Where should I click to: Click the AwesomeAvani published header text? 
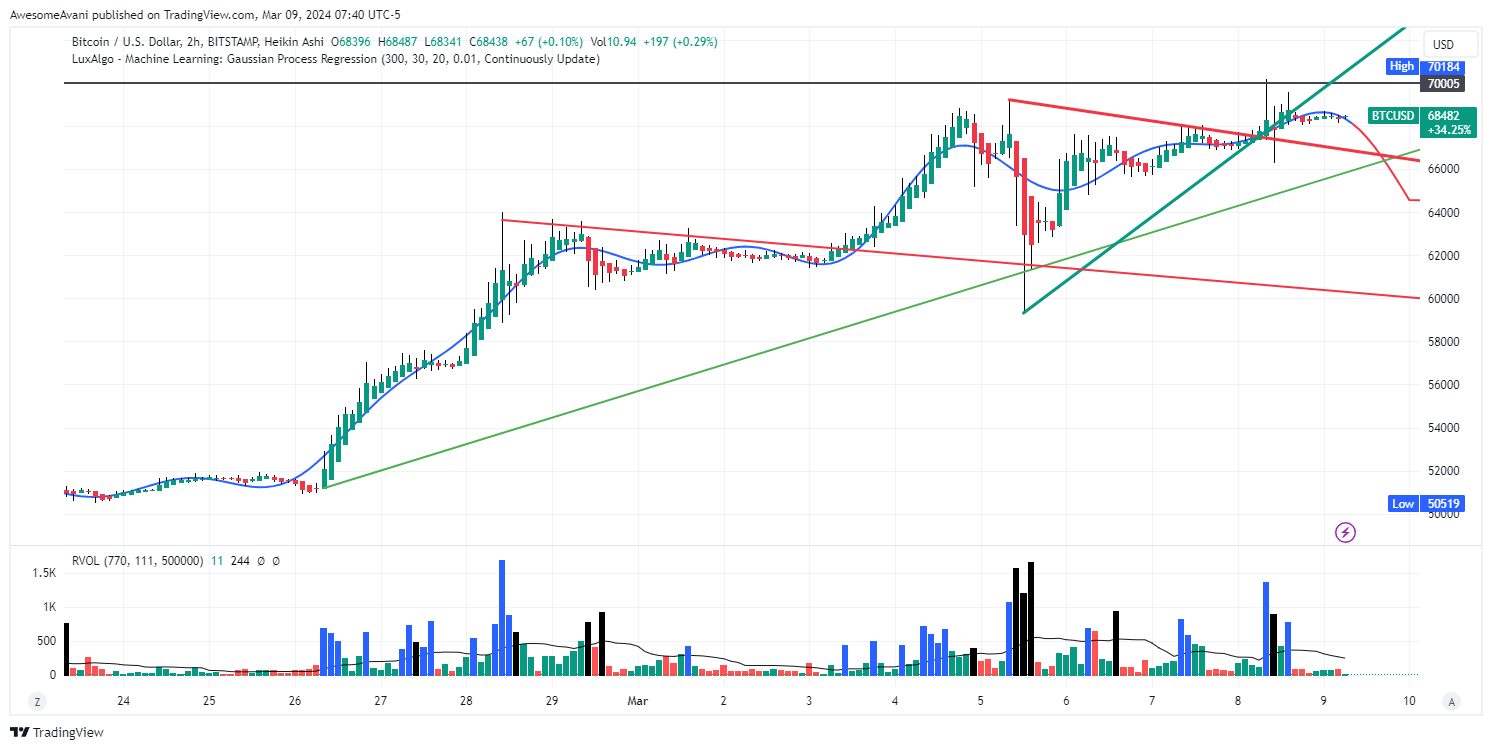coord(205,15)
